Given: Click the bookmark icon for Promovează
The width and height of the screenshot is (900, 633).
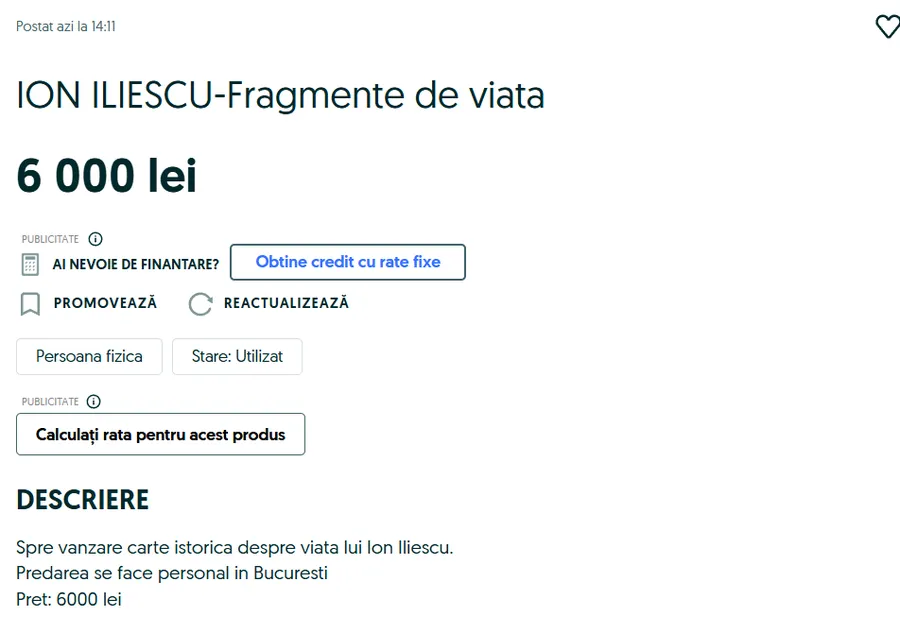Looking at the screenshot, I should (x=30, y=303).
